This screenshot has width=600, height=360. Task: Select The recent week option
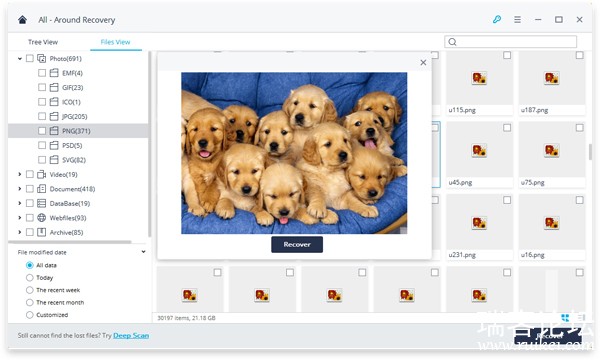(x=29, y=290)
